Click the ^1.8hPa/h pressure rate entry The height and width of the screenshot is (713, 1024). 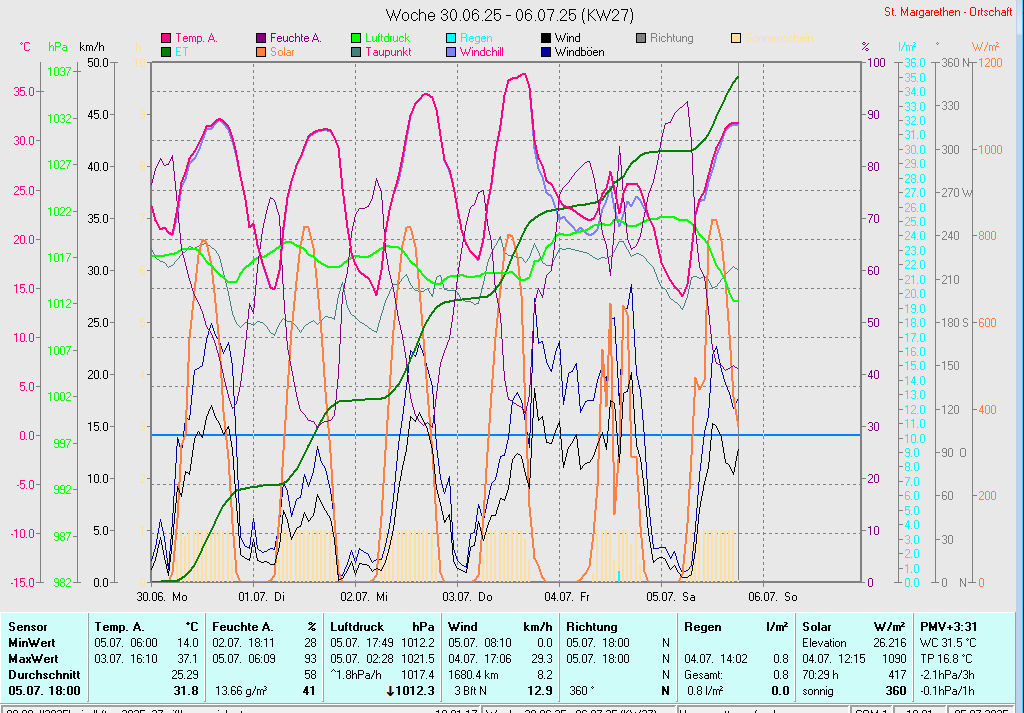pos(357,674)
